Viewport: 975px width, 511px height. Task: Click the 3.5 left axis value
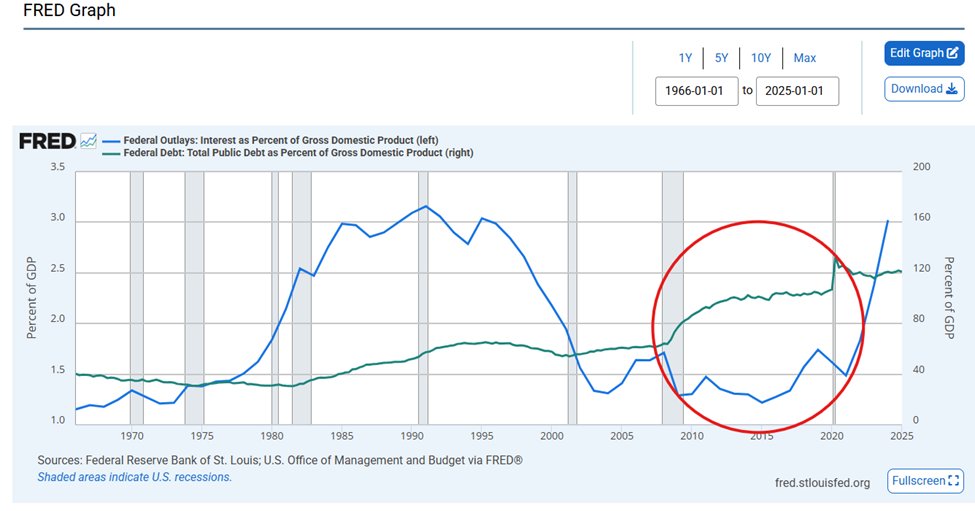pos(58,167)
